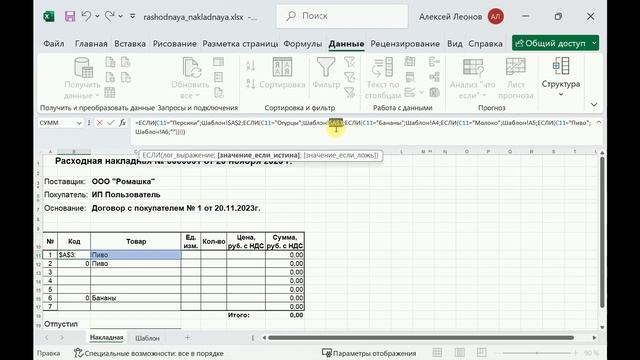
Task: Select the Код header cell
Action: tap(74, 241)
